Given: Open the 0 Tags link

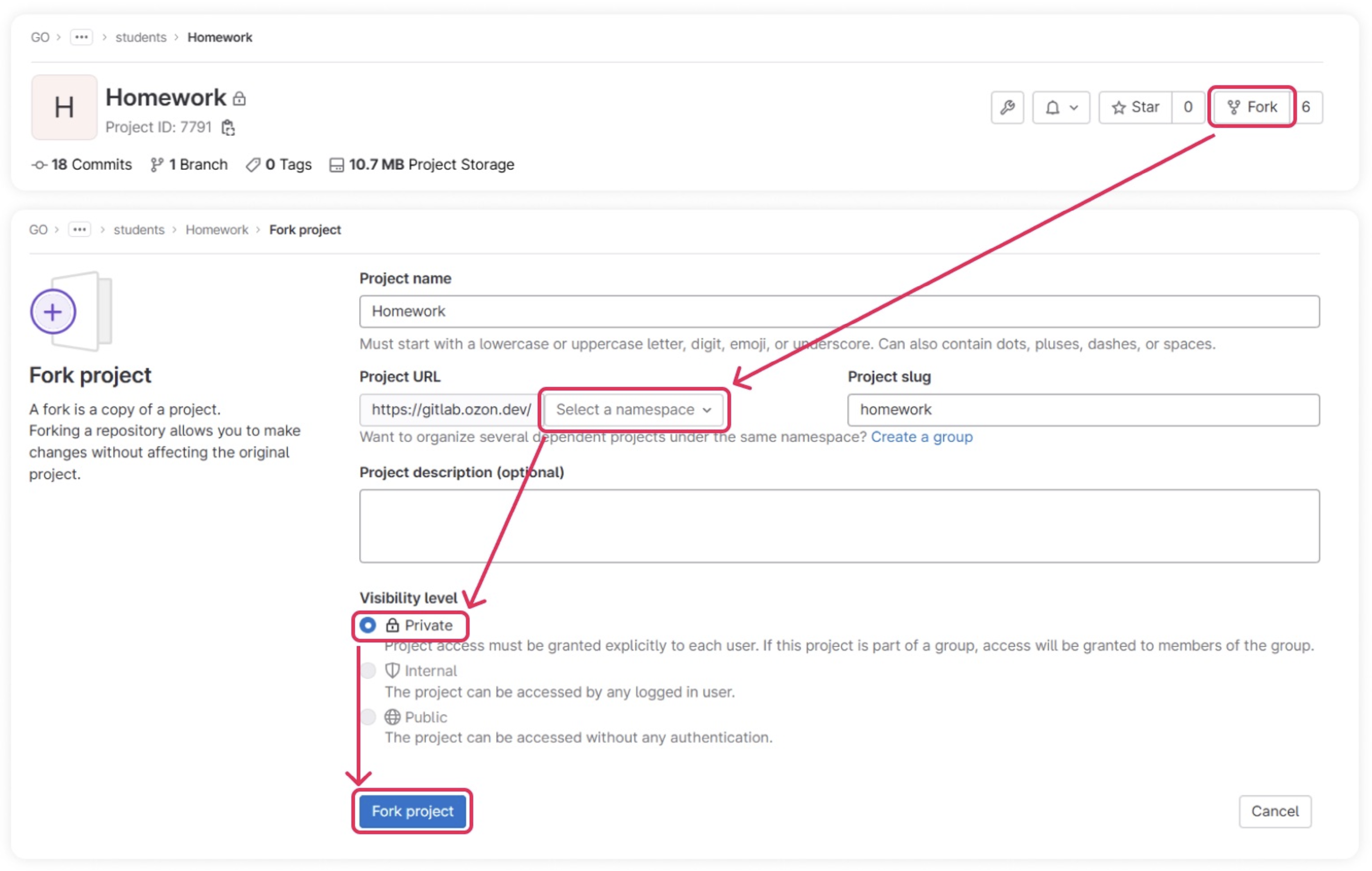Looking at the screenshot, I should pos(279,164).
